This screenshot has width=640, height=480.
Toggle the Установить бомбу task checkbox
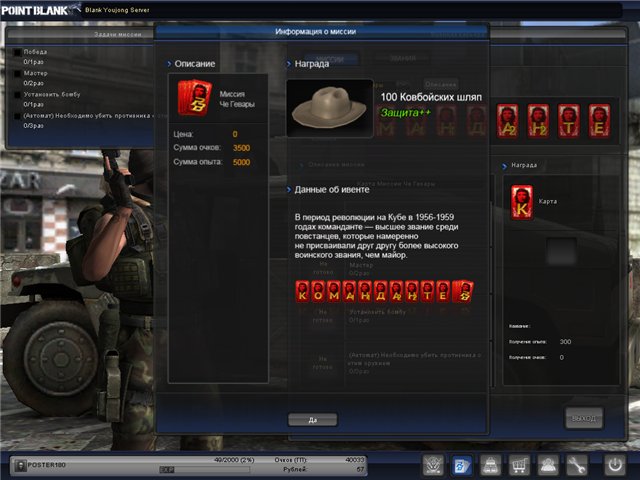tap(18, 95)
